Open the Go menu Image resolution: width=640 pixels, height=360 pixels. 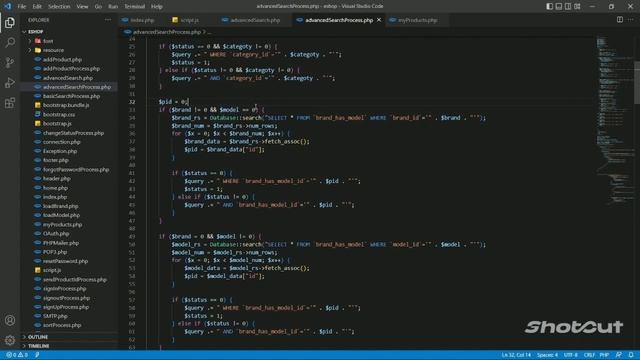pyautogui.click(x=98, y=7)
